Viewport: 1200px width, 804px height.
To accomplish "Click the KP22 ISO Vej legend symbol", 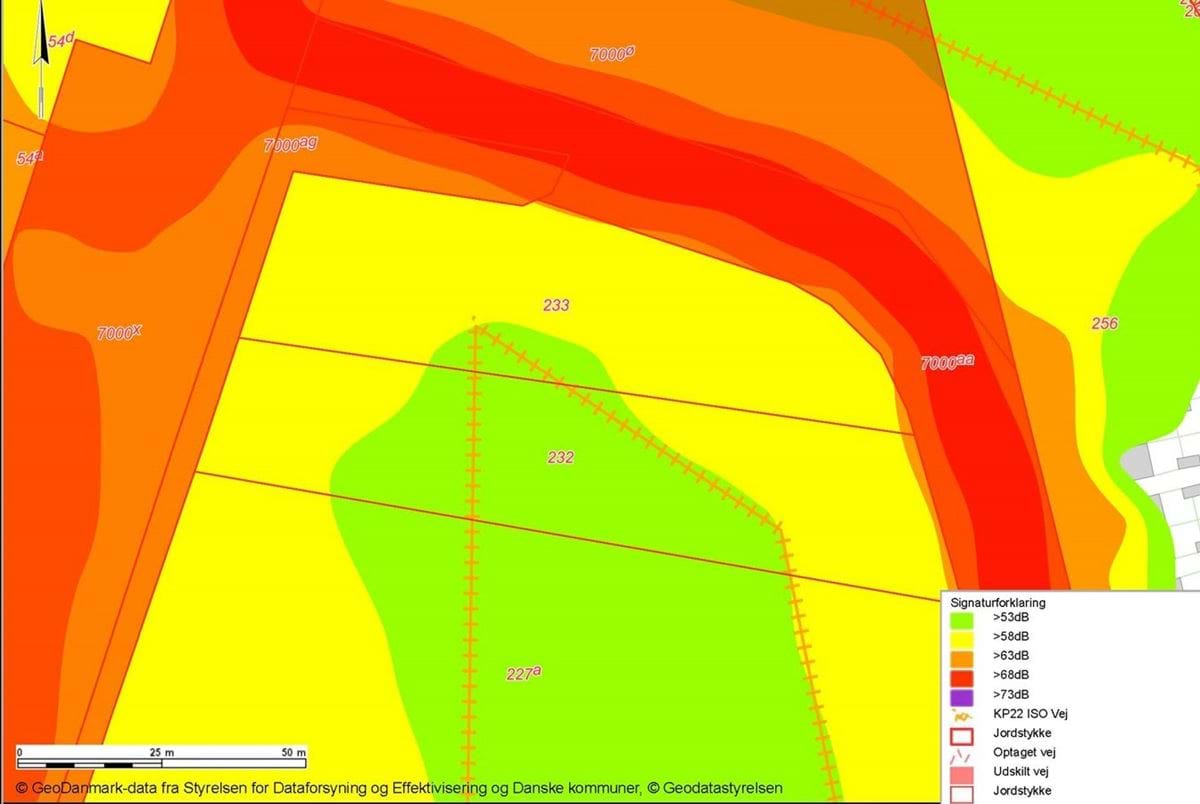I will point(962,714).
